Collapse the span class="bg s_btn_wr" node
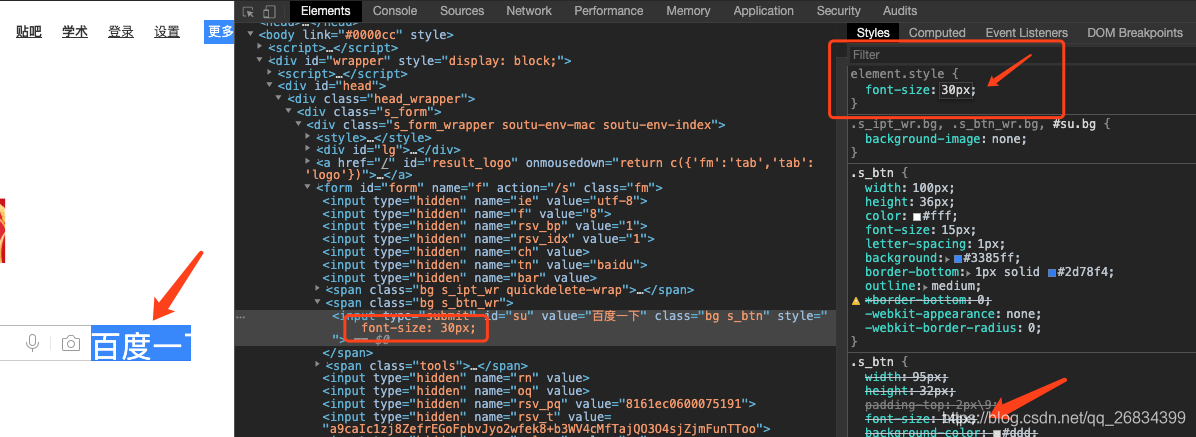The height and width of the screenshot is (437, 1196). pos(318,303)
